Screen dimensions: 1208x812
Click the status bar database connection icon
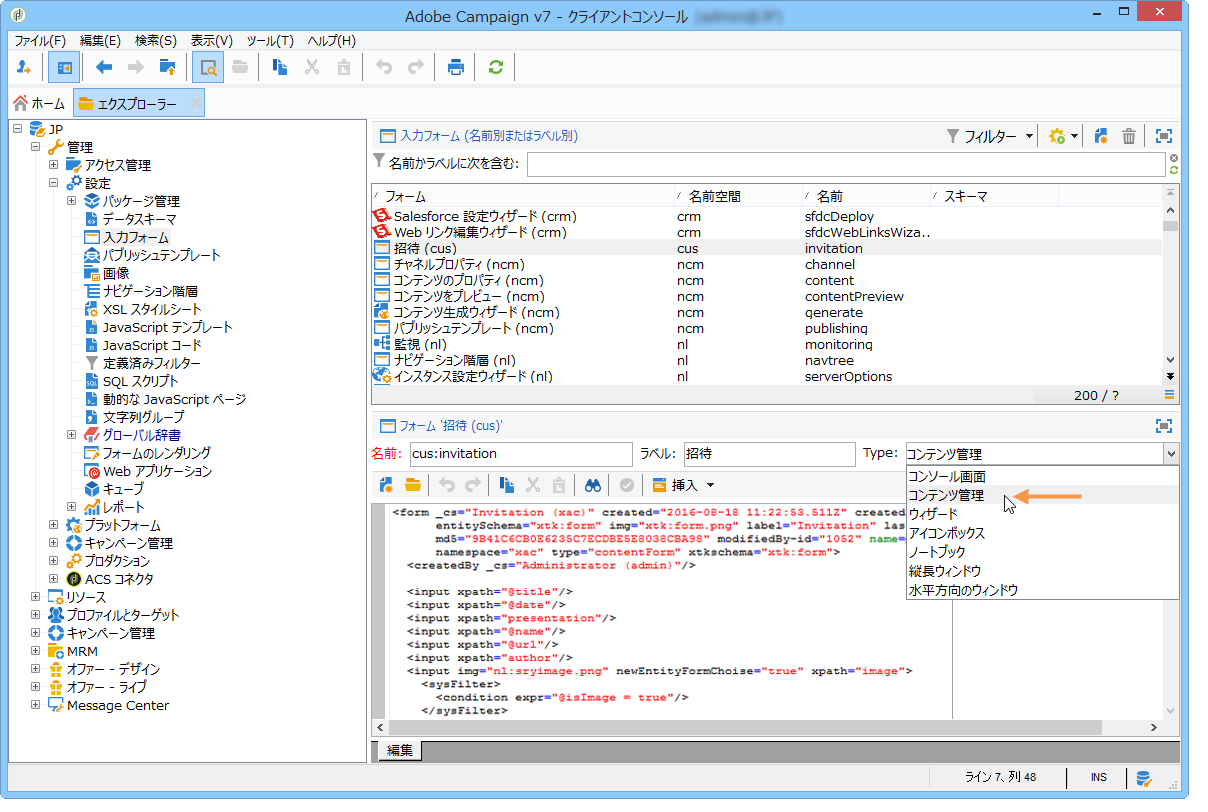[1145, 777]
